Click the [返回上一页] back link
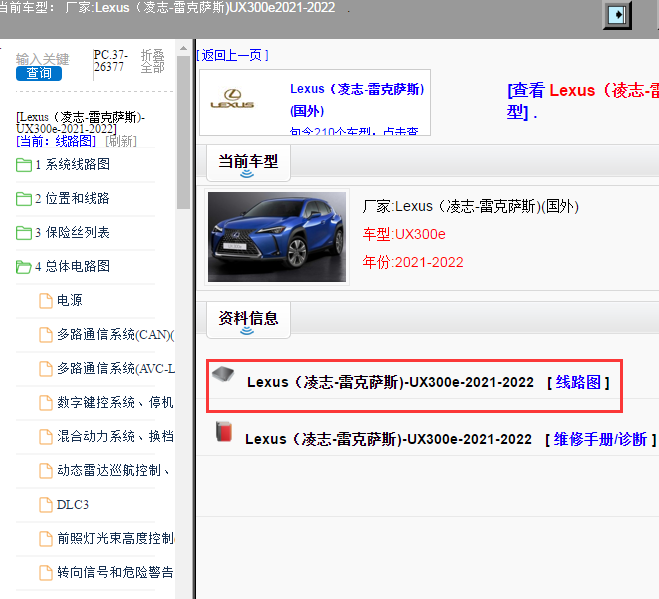Viewport: 659px width, 599px height. 232,55
